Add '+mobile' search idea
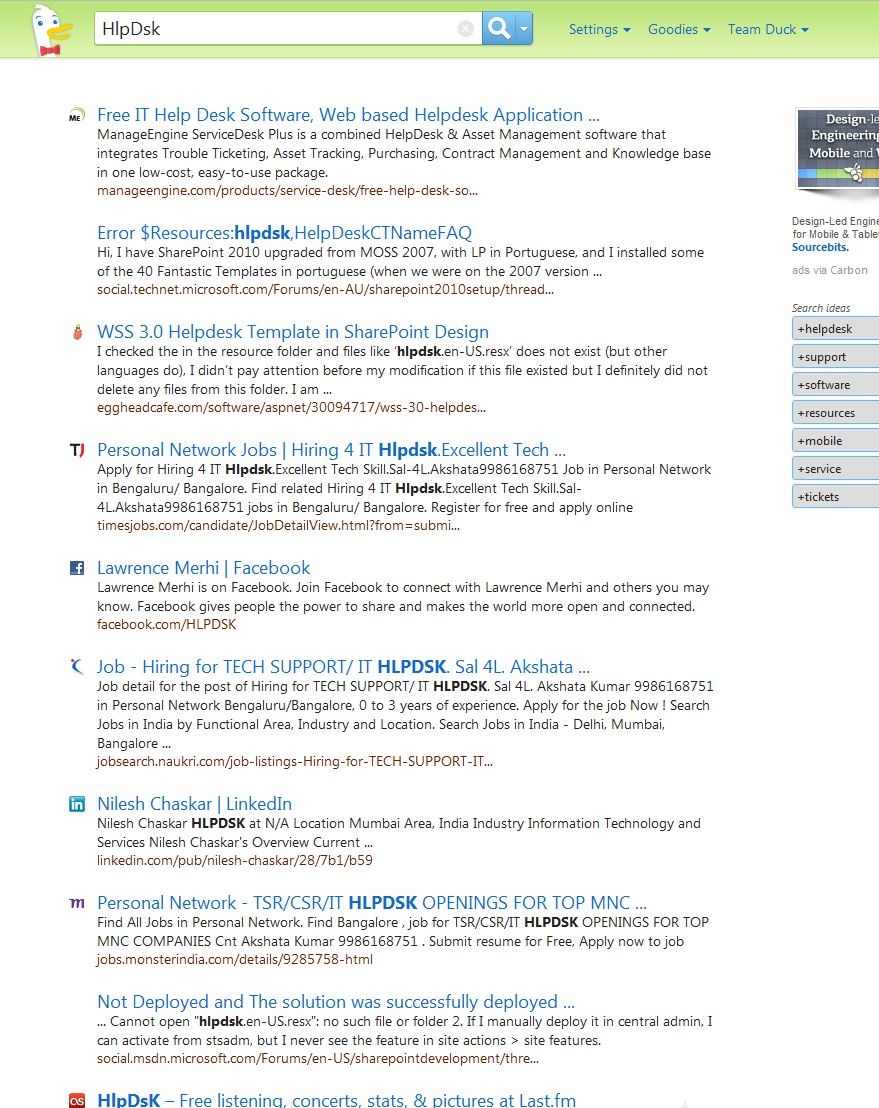This screenshot has width=879, height=1108. [835, 440]
